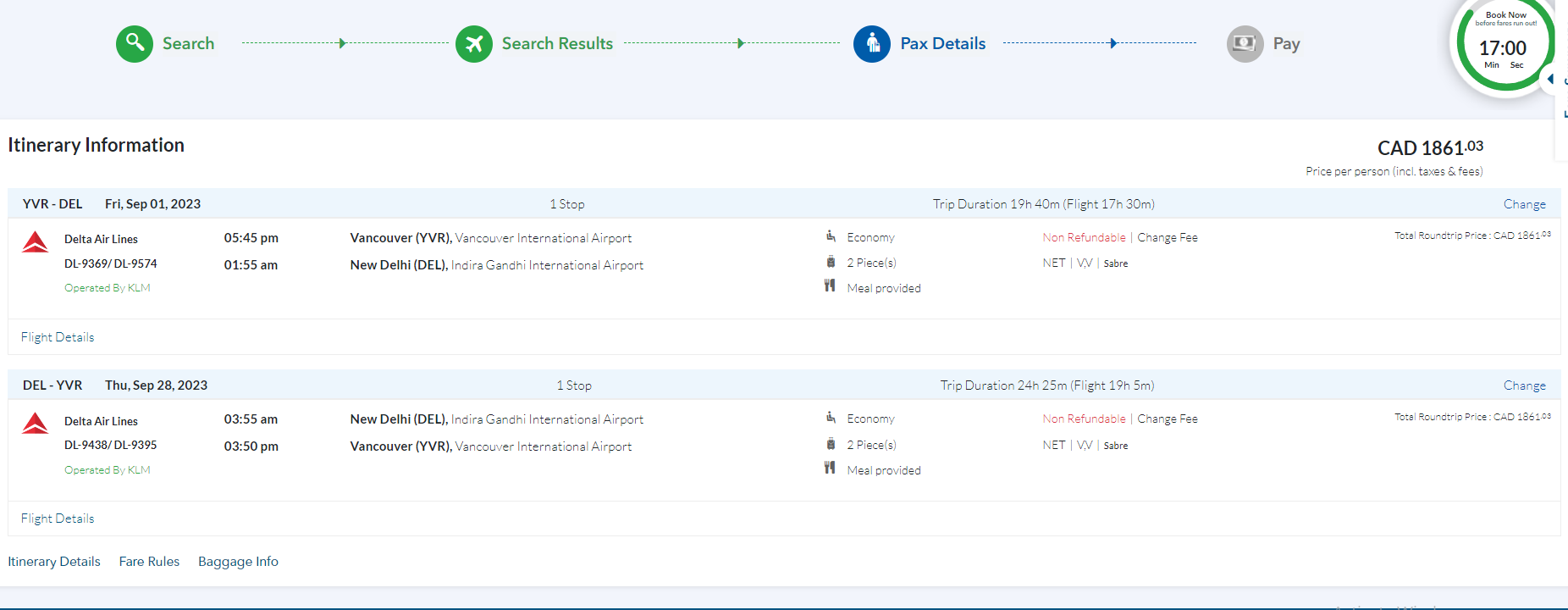Expand Flight Details for YVR-DEL flight
Image resolution: width=1568 pixels, height=610 pixels.
58,337
